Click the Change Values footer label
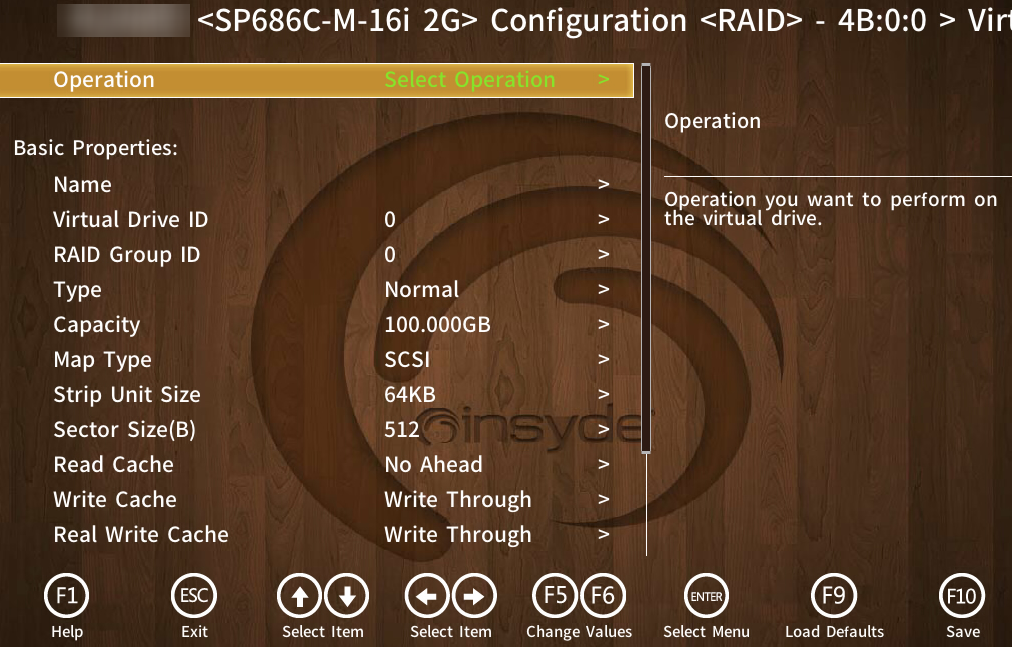Viewport: 1012px width, 647px height. tap(579, 632)
